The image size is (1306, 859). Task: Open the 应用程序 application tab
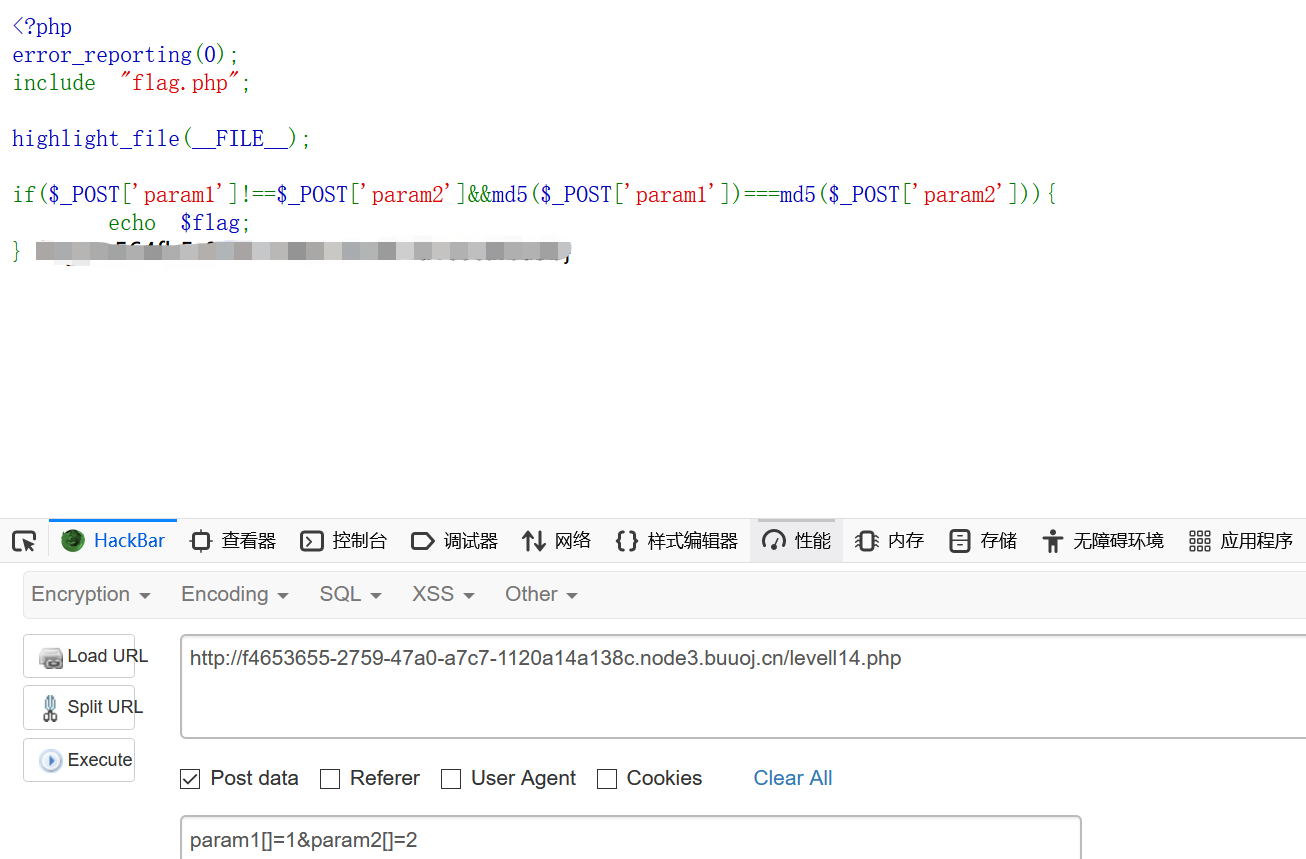coord(1241,541)
